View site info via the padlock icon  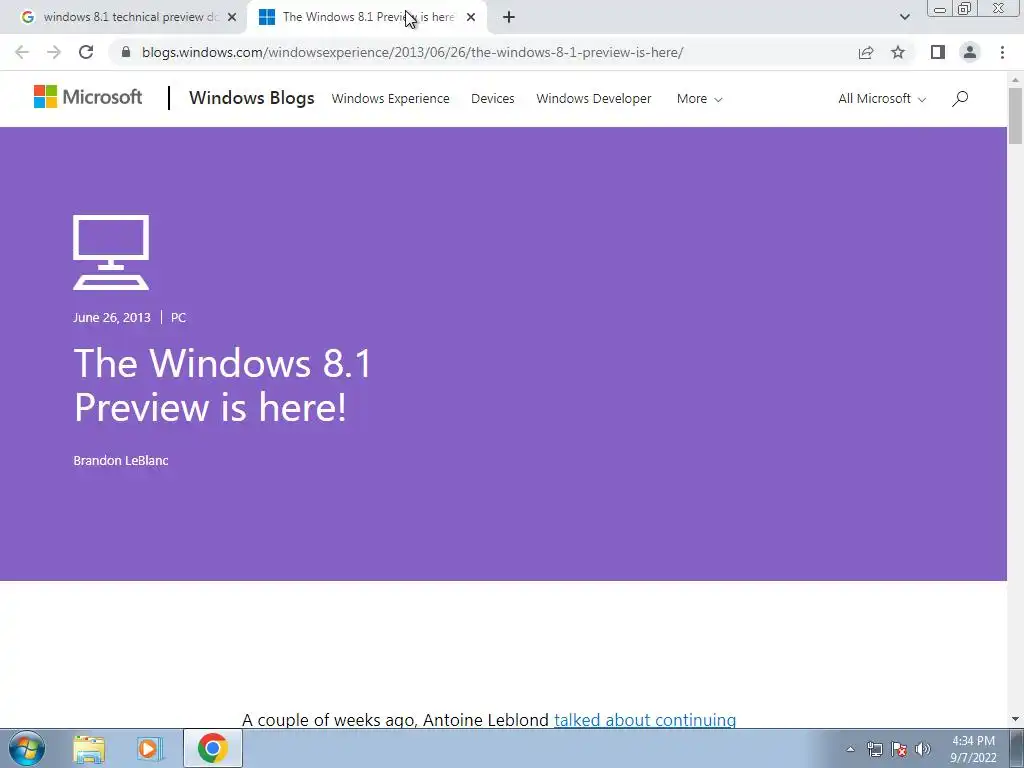pos(127,52)
